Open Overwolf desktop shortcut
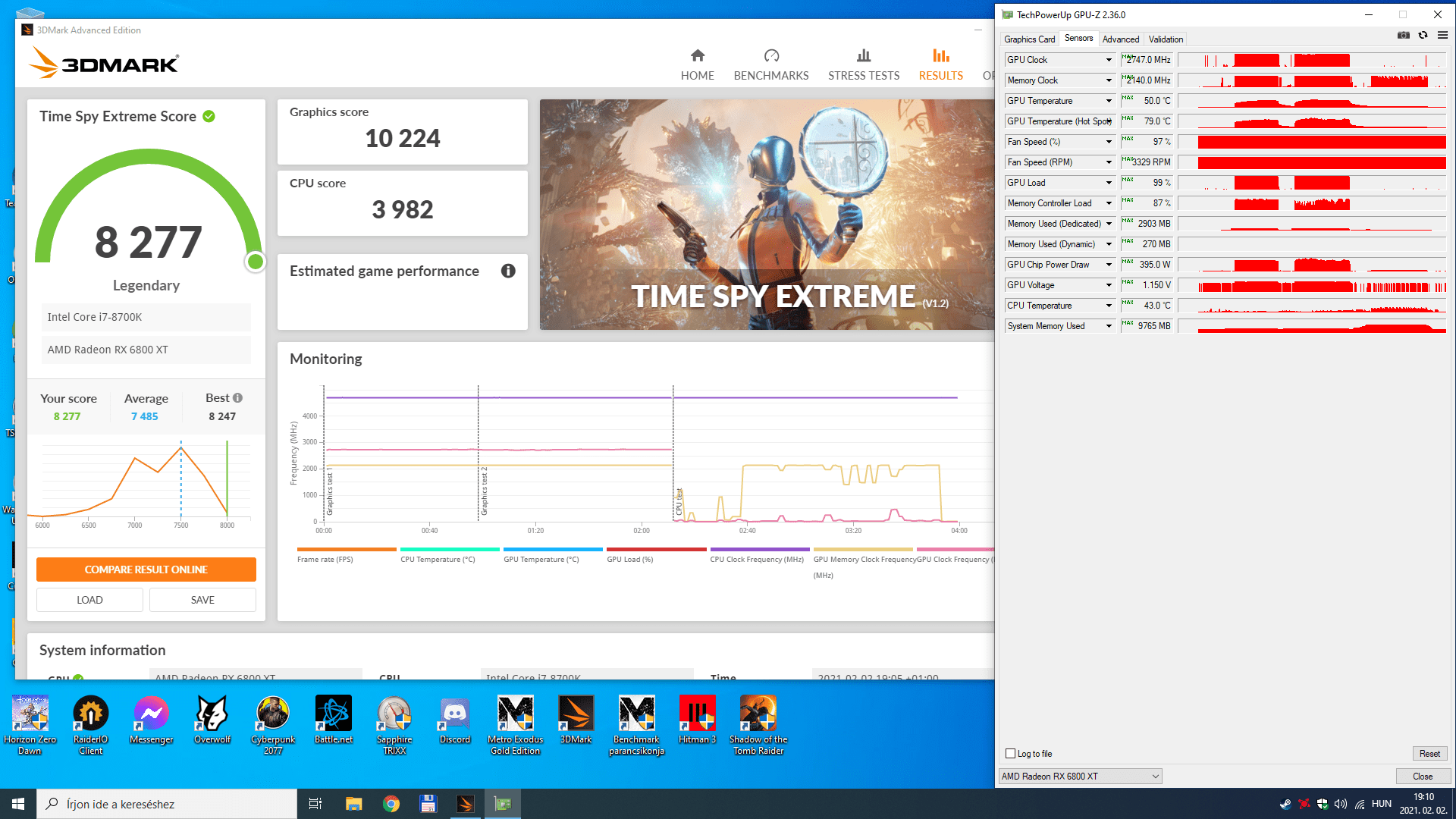Viewport: 1456px width, 819px height. click(x=212, y=720)
